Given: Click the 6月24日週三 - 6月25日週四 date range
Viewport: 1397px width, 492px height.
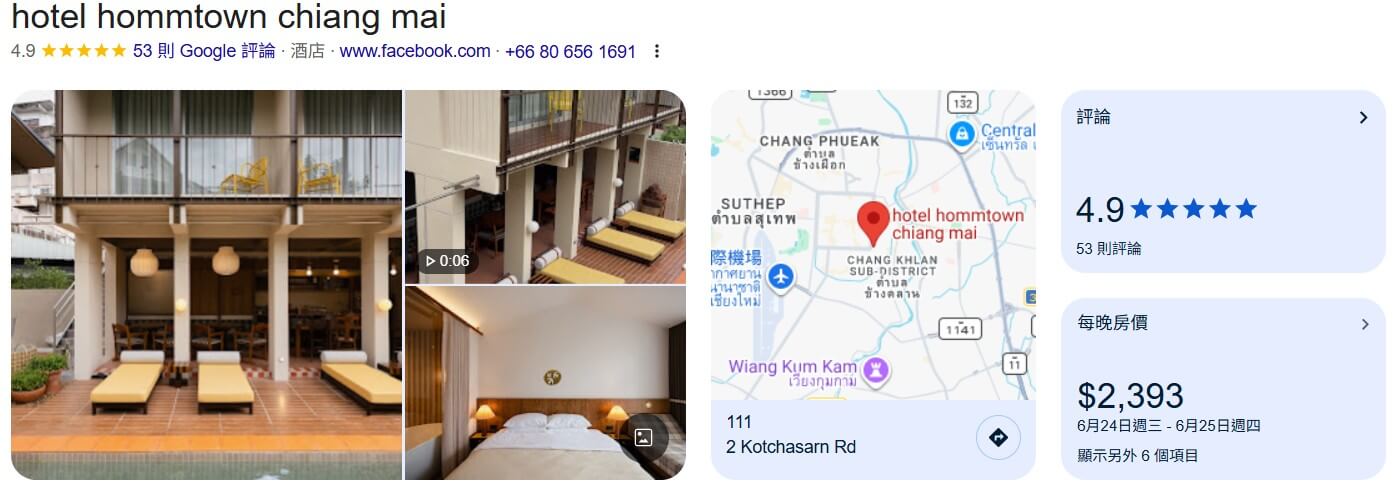Looking at the screenshot, I should click(1169, 426).
